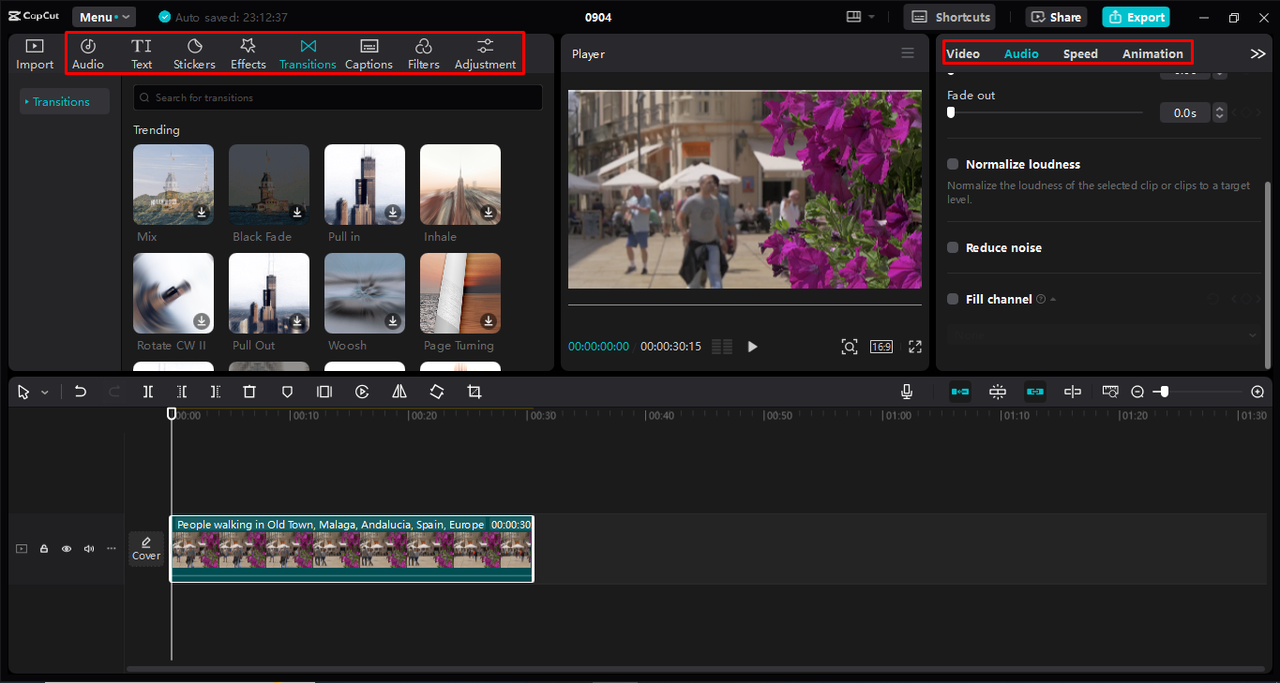Open the player full-screen view
The width and height of the screenshot is (1280, 683).
(x=915, y=347)
